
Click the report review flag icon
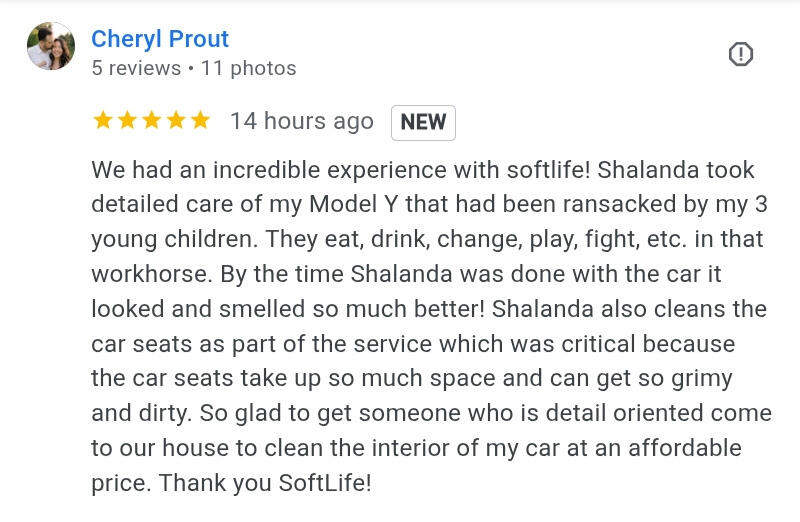click(x=740, y=54)
